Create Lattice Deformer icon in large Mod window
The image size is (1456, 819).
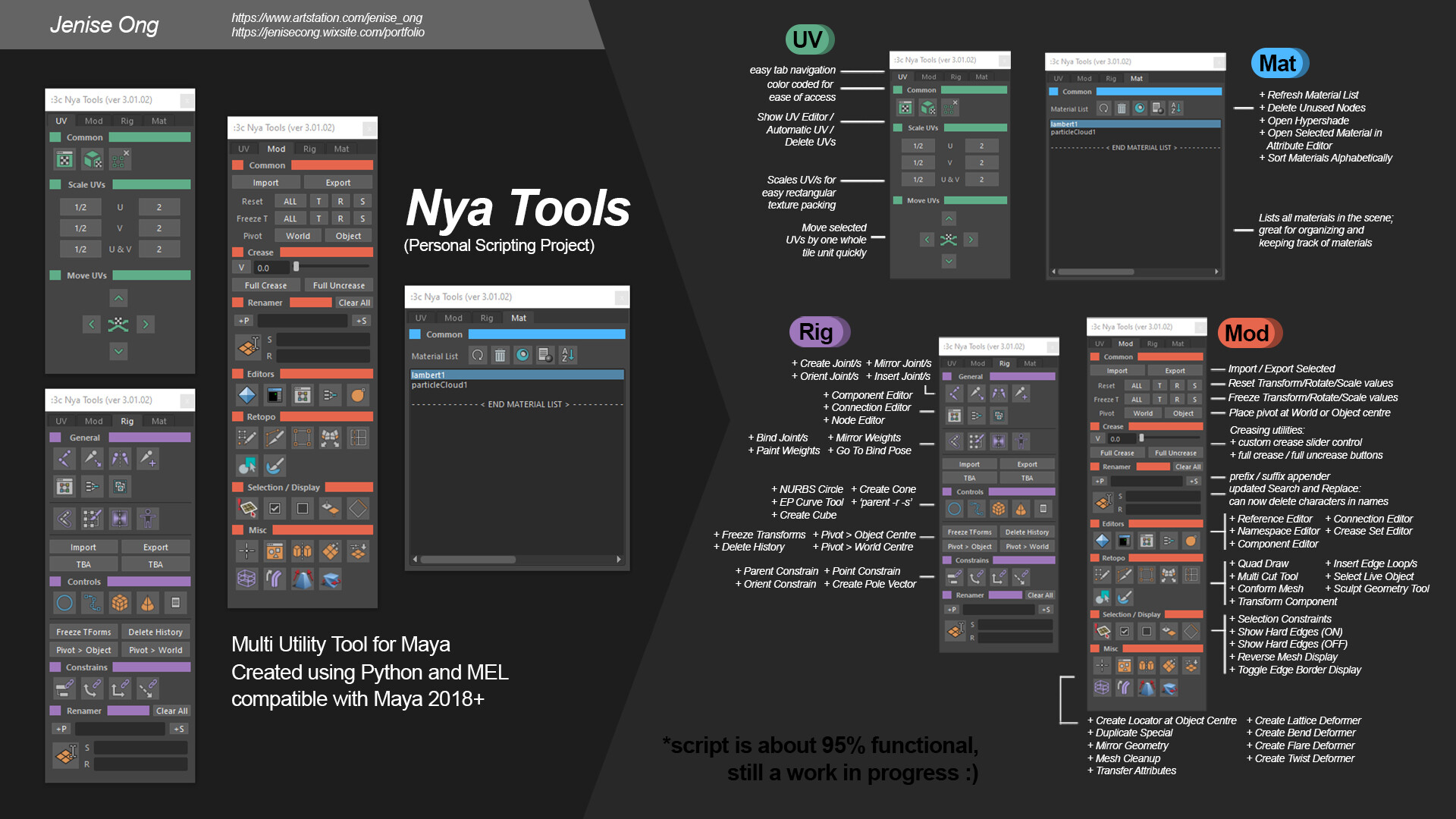[x=247, y=579]
